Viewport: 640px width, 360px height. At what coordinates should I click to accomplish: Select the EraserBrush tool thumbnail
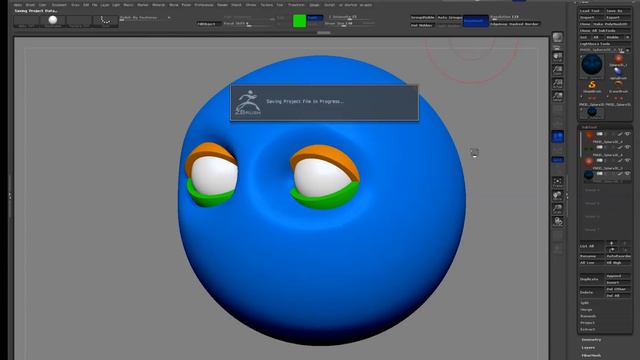point(618,85)
